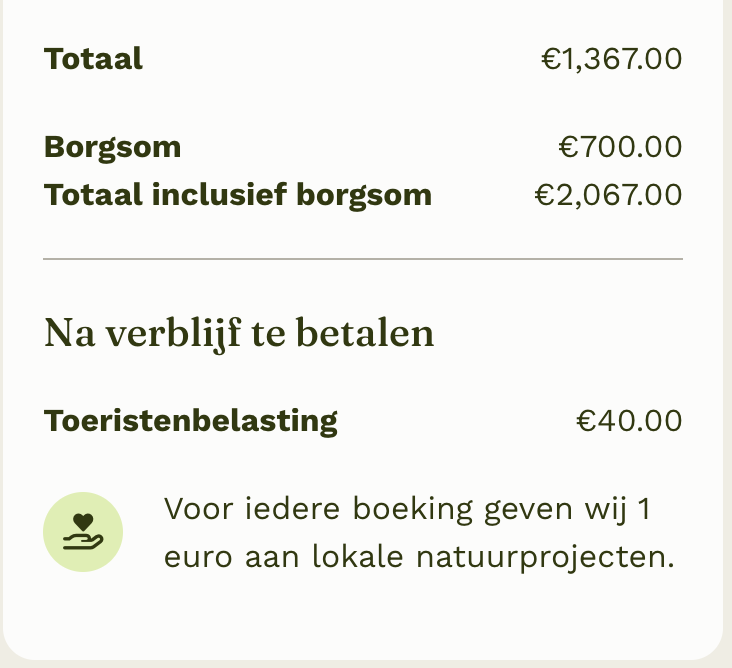
Task: Select the Totaal inclusief borgsom label
Action: coord(238,195)
